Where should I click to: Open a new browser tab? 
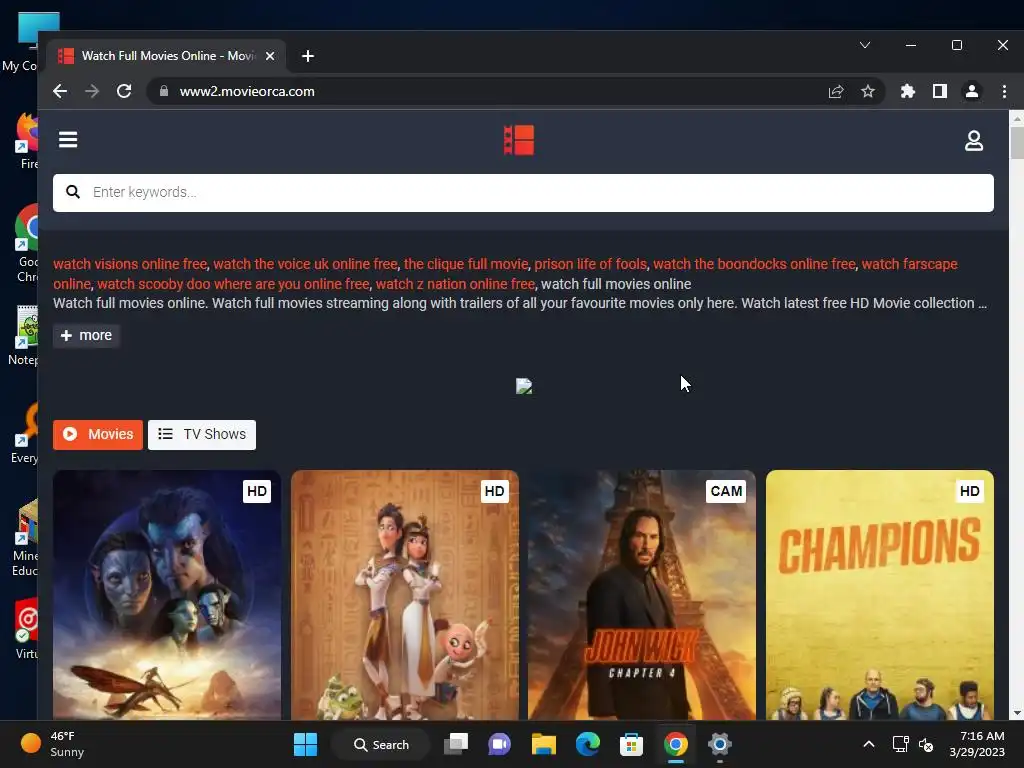[308, 56]
